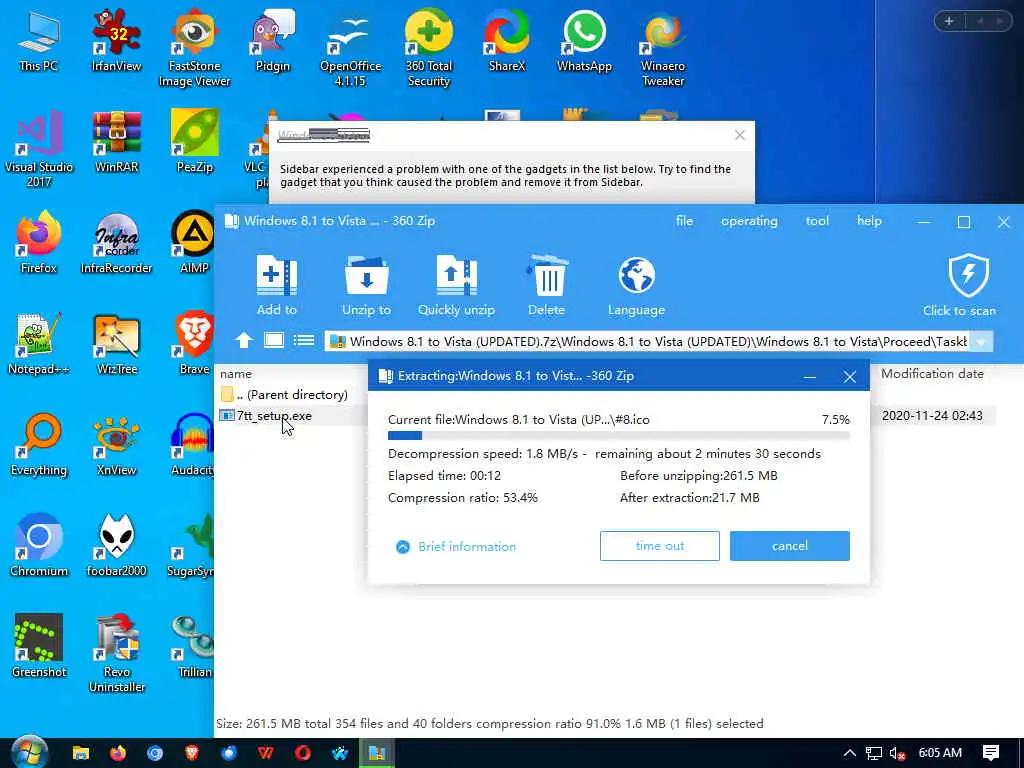Close the Extracting dialog
The image size is (1024, 768).
(x=850, y=377)
